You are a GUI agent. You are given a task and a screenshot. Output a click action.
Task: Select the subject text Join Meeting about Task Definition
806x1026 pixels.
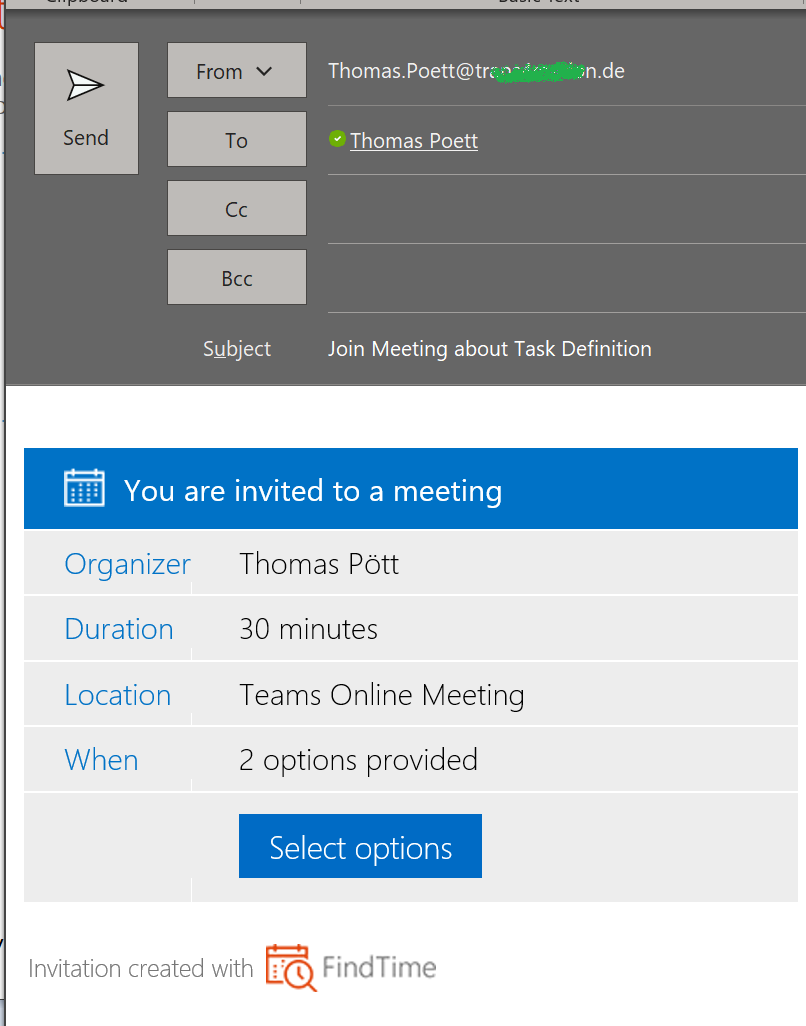click(x=490, y=348)
